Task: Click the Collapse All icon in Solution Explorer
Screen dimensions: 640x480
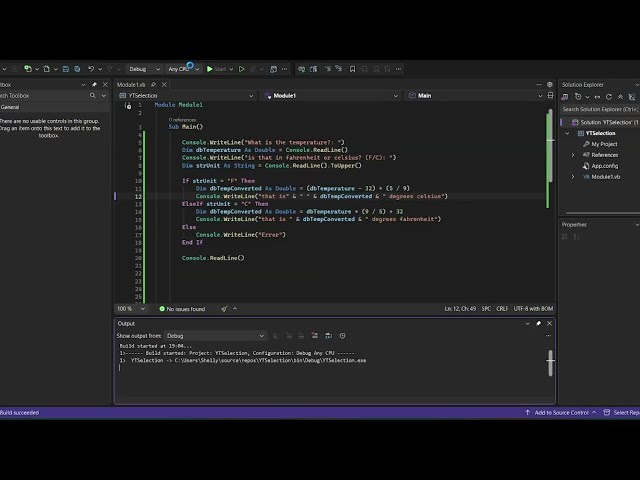Action: (620, 97)
